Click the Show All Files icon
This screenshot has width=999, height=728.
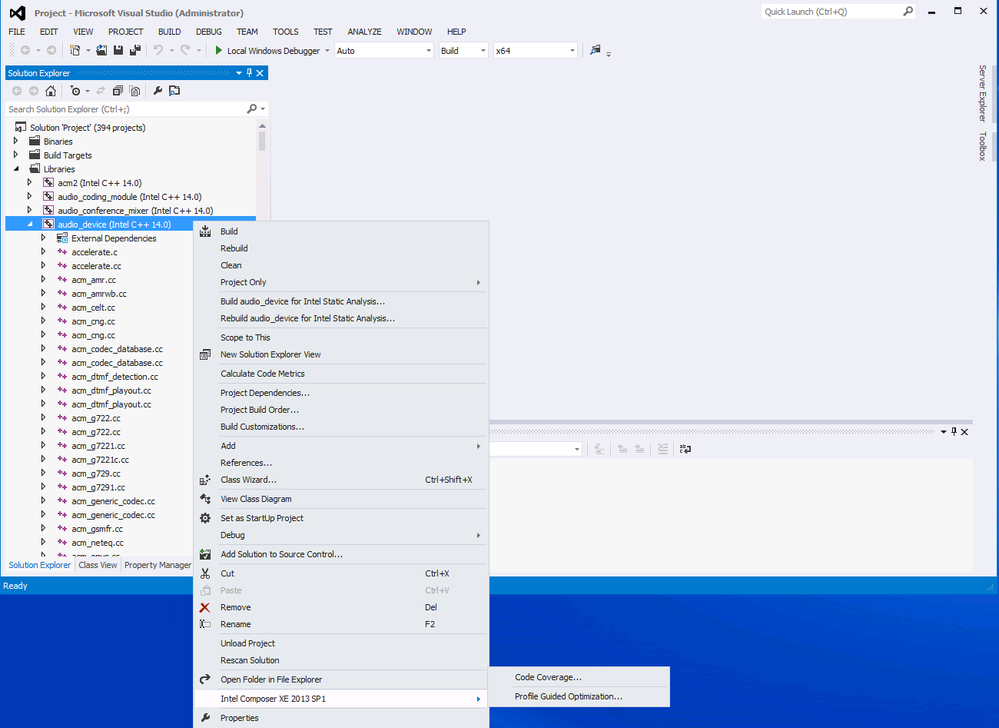pos(134,91)
